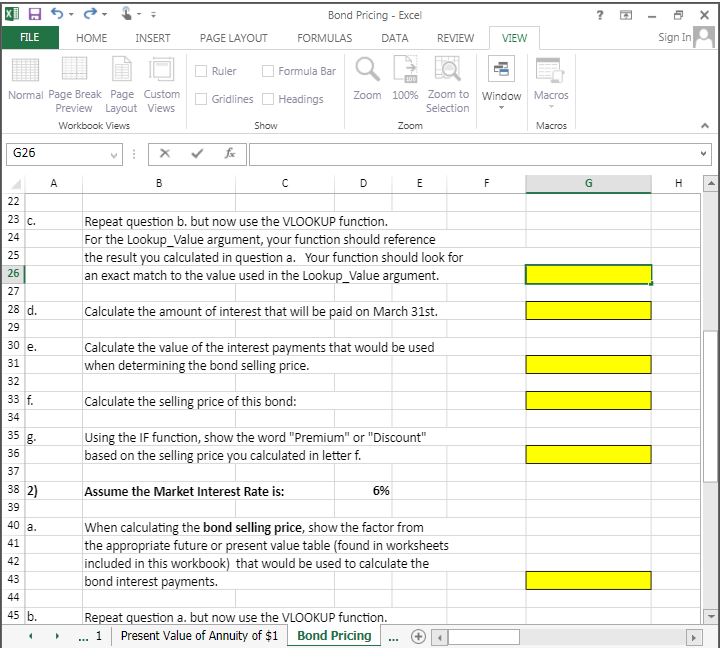This screenshot has width=722, height=657.
Task: Open the Zoom magnifier dialog
Action: tap(367, 78)
